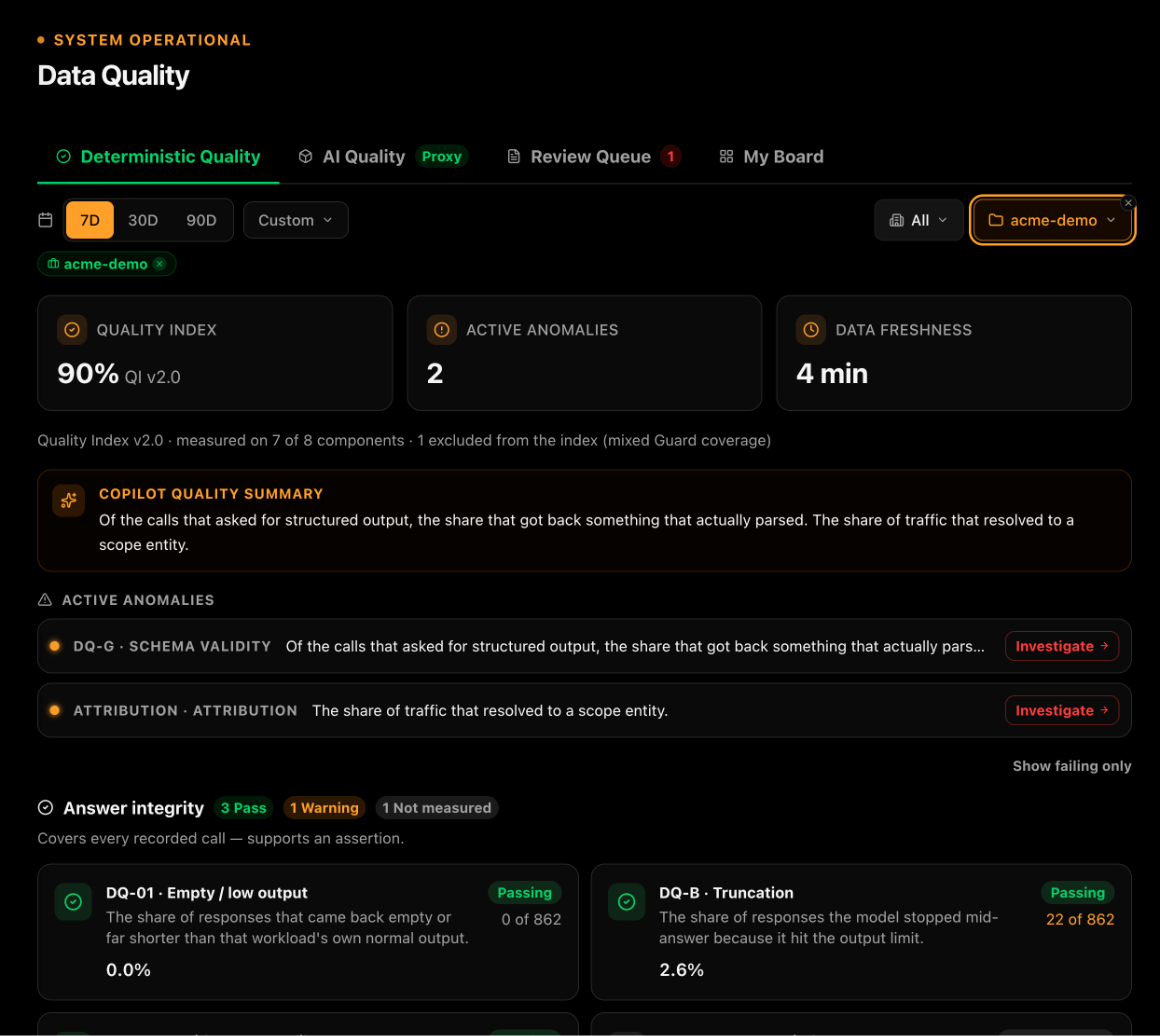The image size is (1160, 1036).
Task: Go to the My Board tab
Action: pos(772,157)
